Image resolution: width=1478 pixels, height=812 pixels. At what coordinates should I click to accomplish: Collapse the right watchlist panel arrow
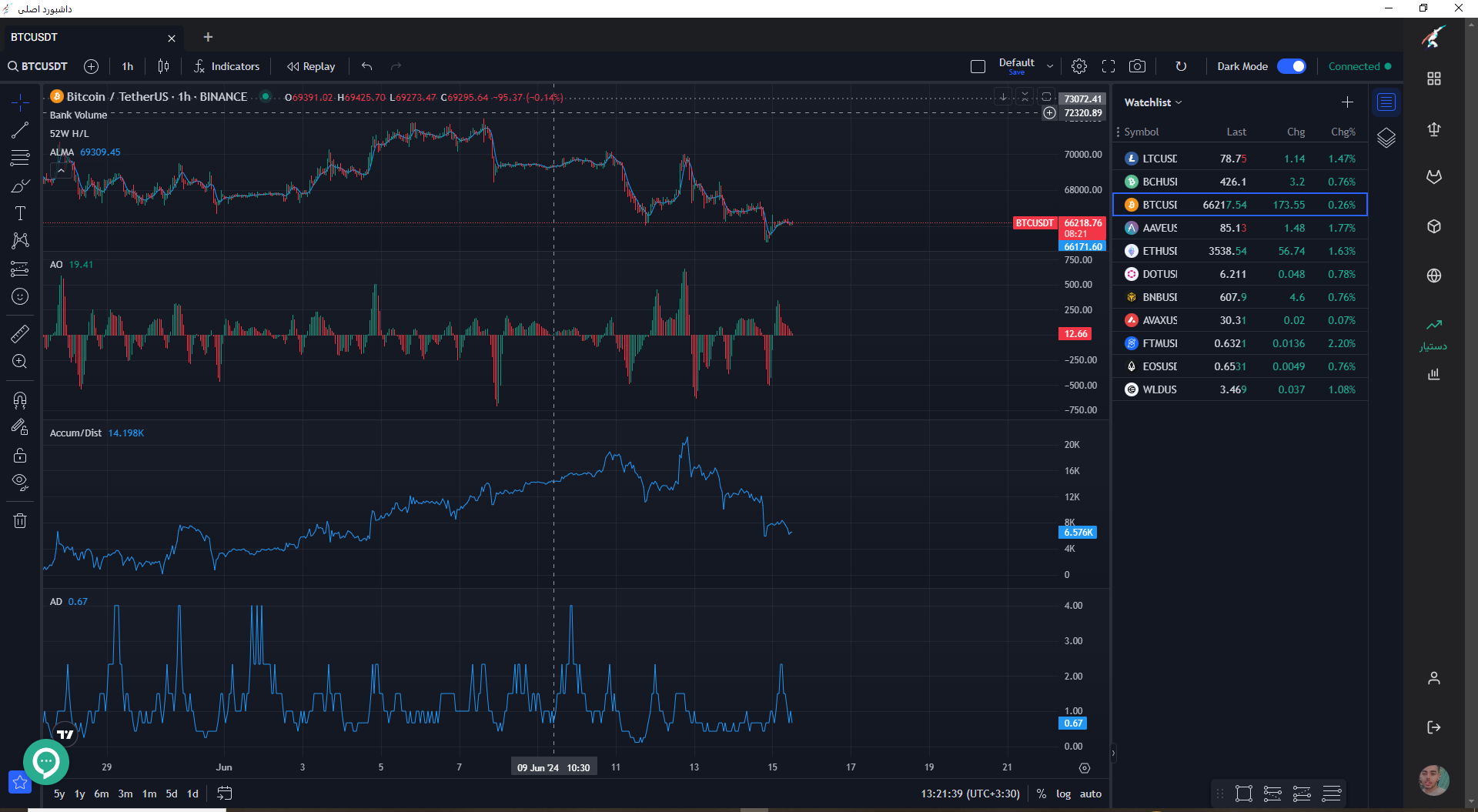point(1113,754)
